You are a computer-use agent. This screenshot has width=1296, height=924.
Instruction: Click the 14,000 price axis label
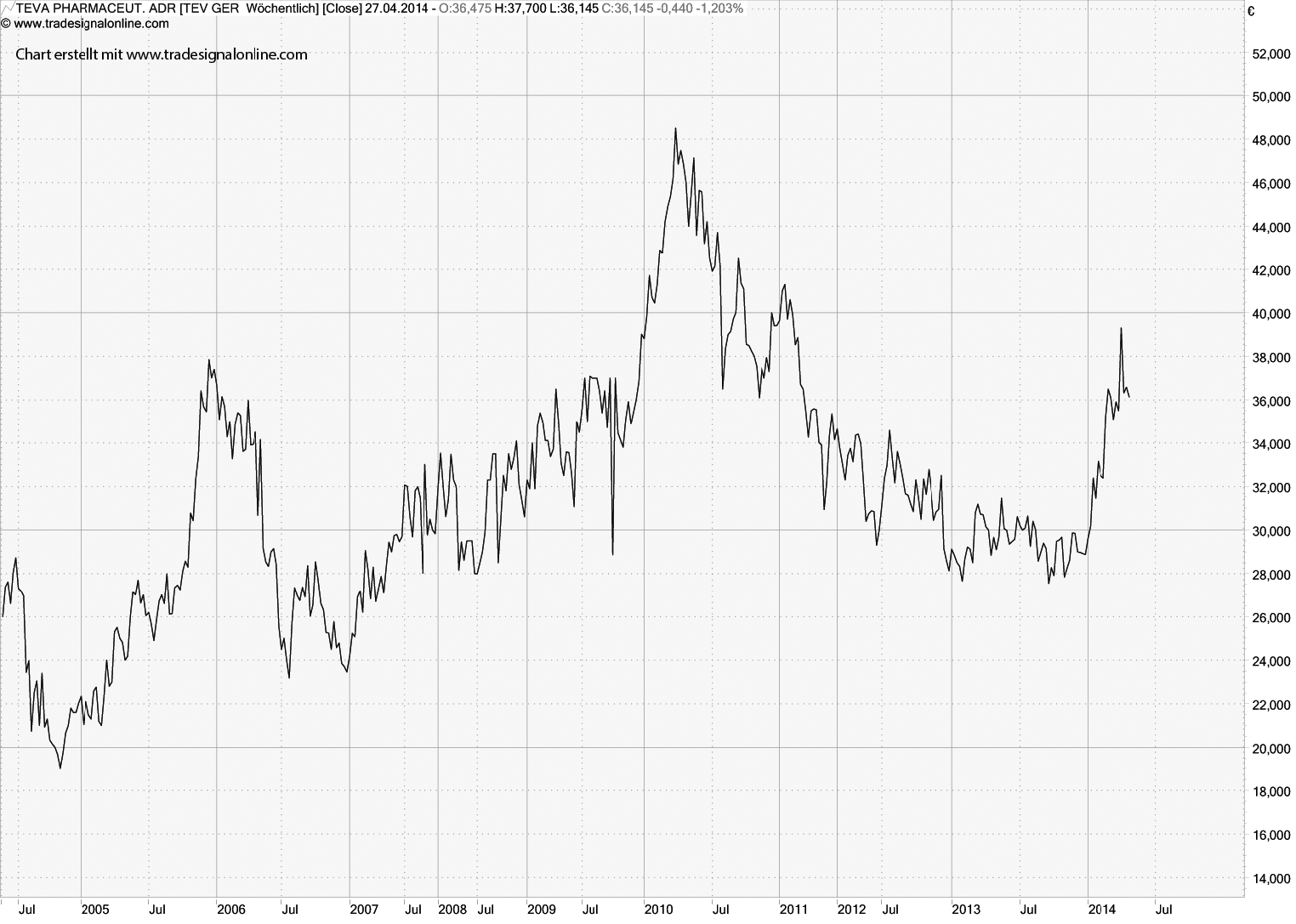pyautogui.click(x=1271, y=879)
